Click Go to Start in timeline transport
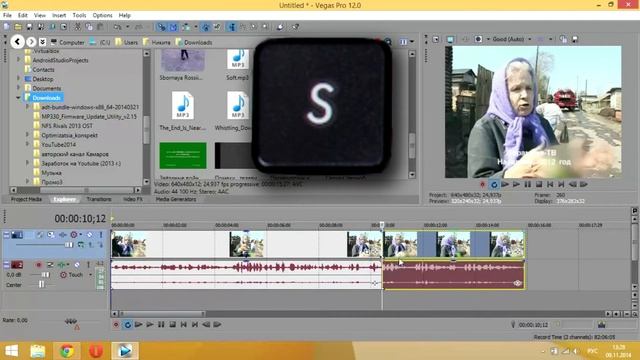 [x=184, y=324]
